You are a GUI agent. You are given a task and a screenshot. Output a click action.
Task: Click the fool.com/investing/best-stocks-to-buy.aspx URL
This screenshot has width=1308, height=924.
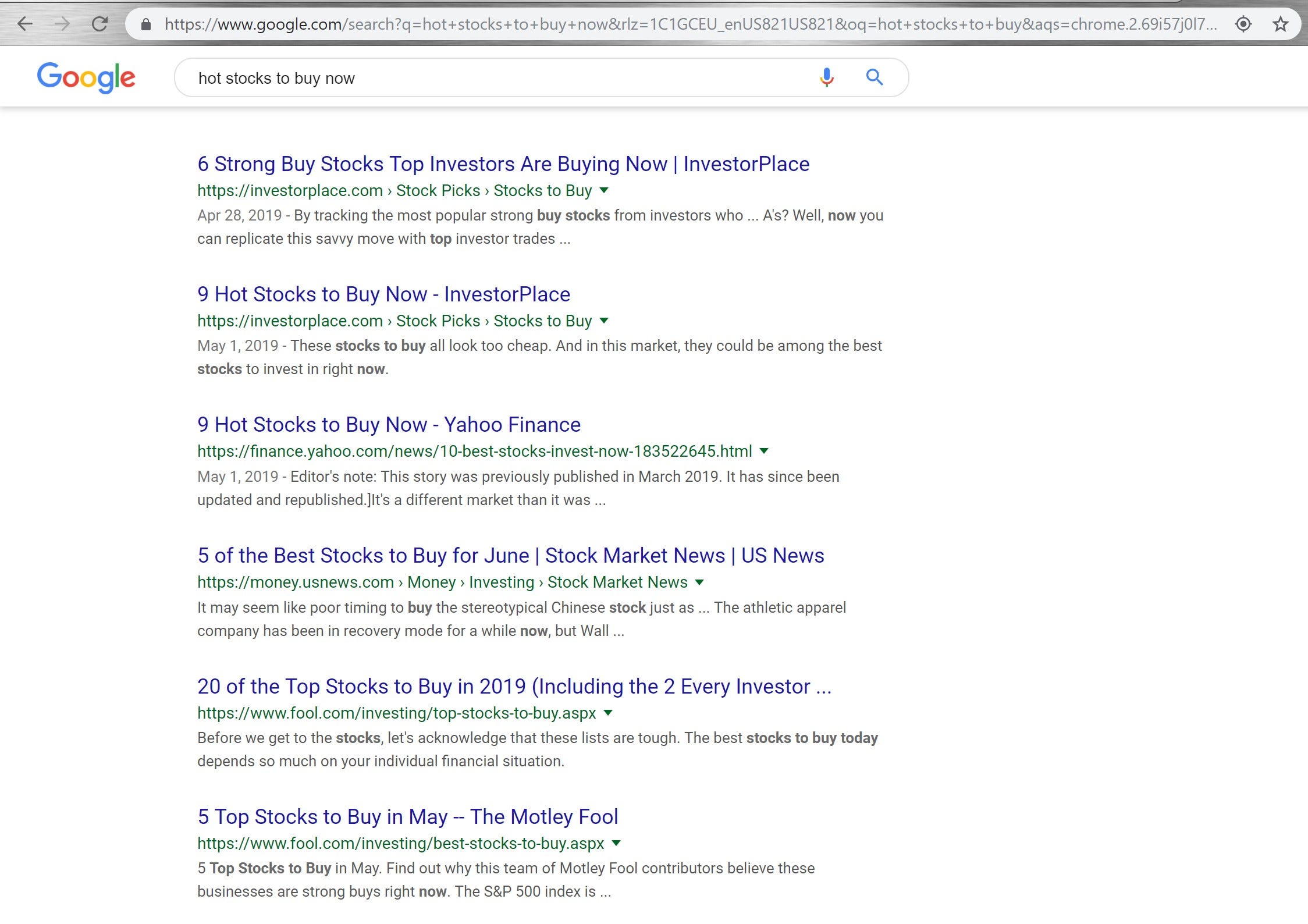tap(401, 844)
